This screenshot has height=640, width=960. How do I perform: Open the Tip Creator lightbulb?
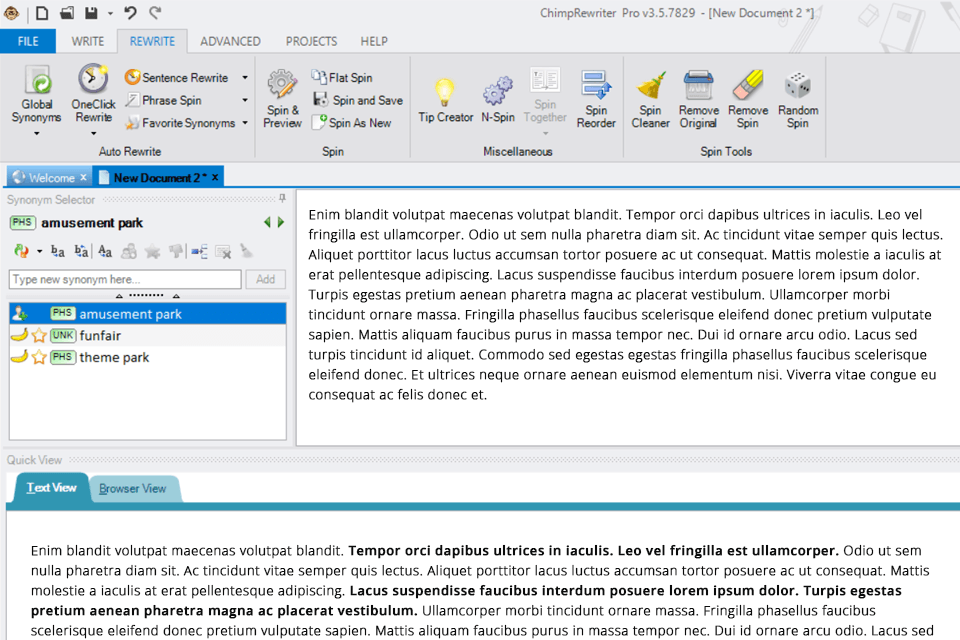coord(446,99)
